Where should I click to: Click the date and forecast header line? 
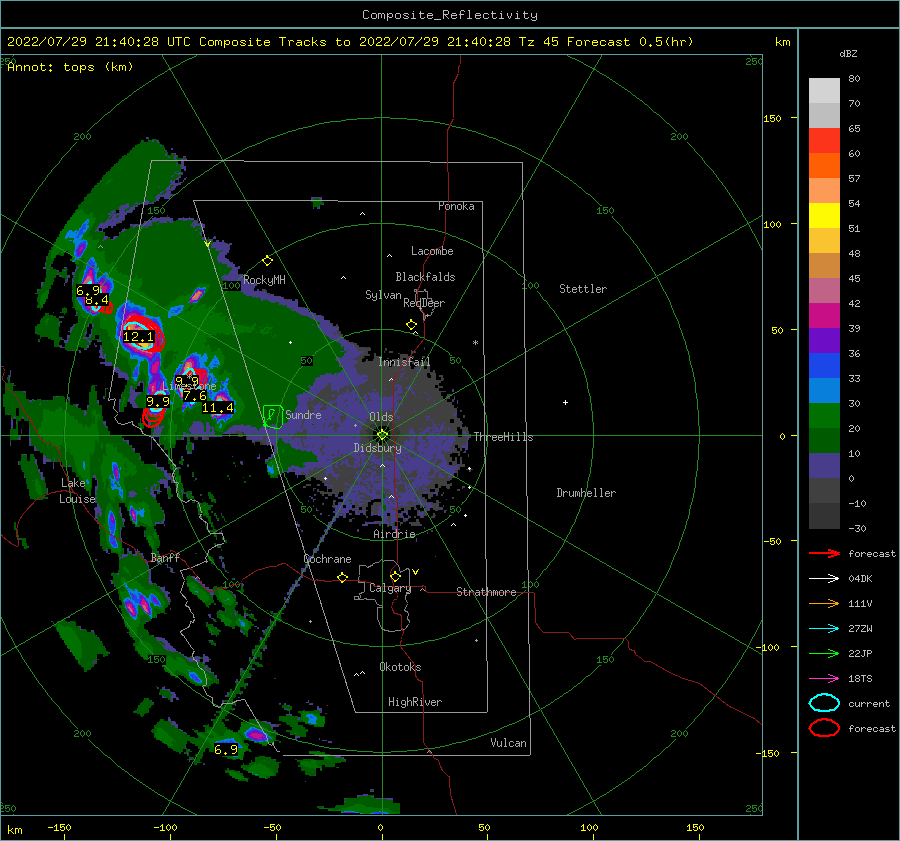(x=350, y=42)
